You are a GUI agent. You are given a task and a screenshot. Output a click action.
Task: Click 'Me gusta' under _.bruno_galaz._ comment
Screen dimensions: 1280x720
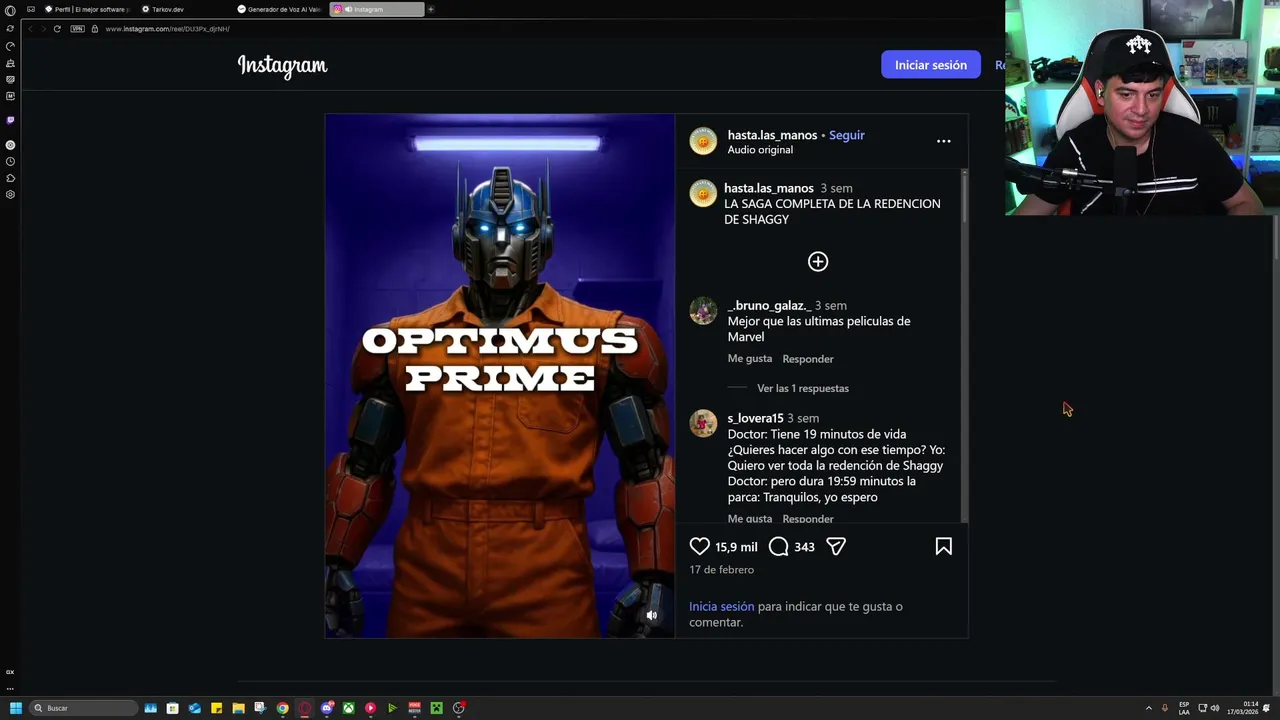click(750, 358)
